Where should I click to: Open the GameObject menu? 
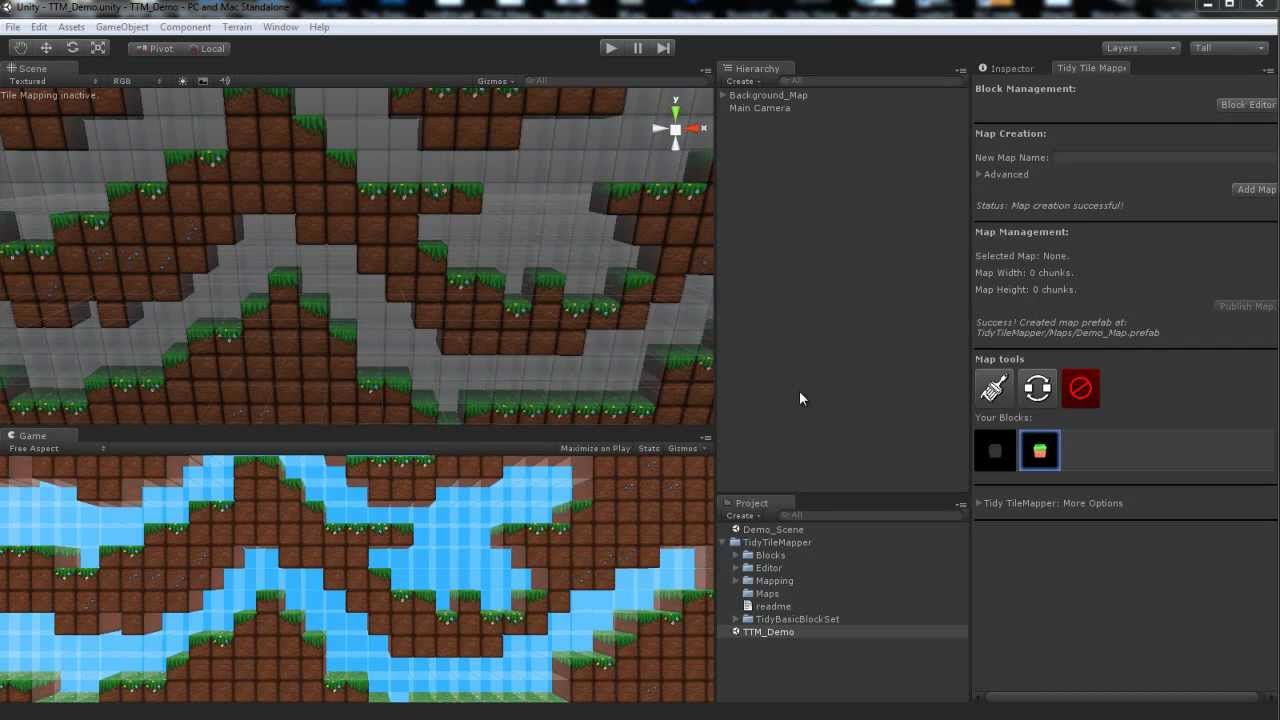pyautogui.click(x=122, y=27)
